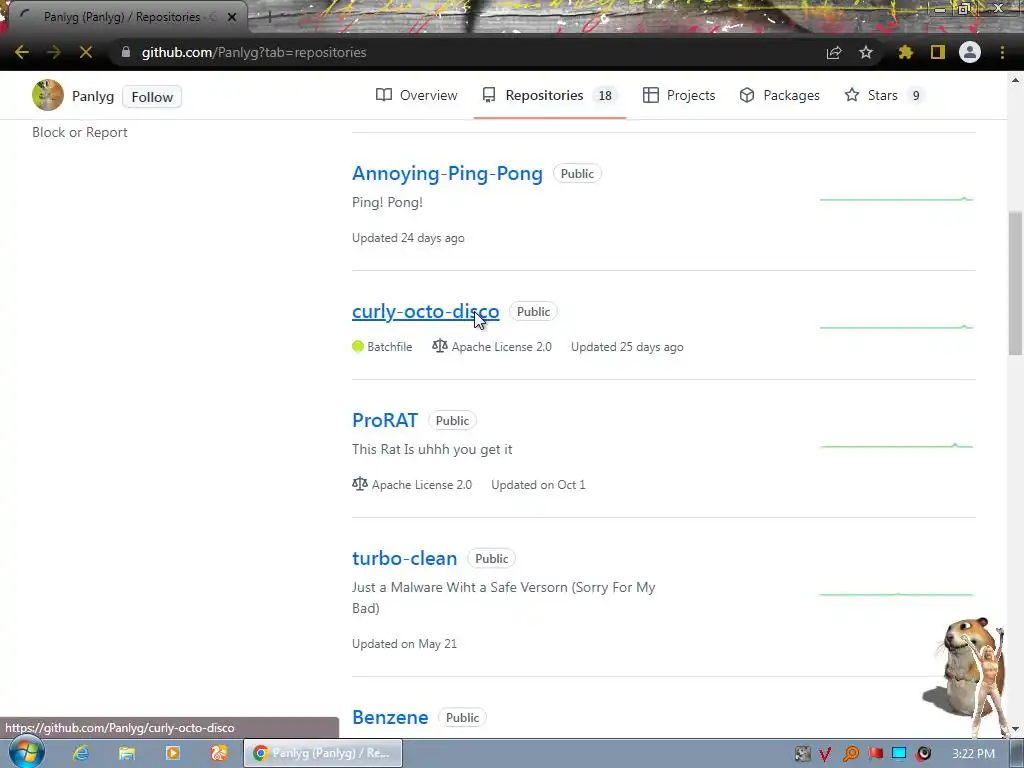Click the red V tray icon
1024x768 pixels.
[x=825, y=754]
